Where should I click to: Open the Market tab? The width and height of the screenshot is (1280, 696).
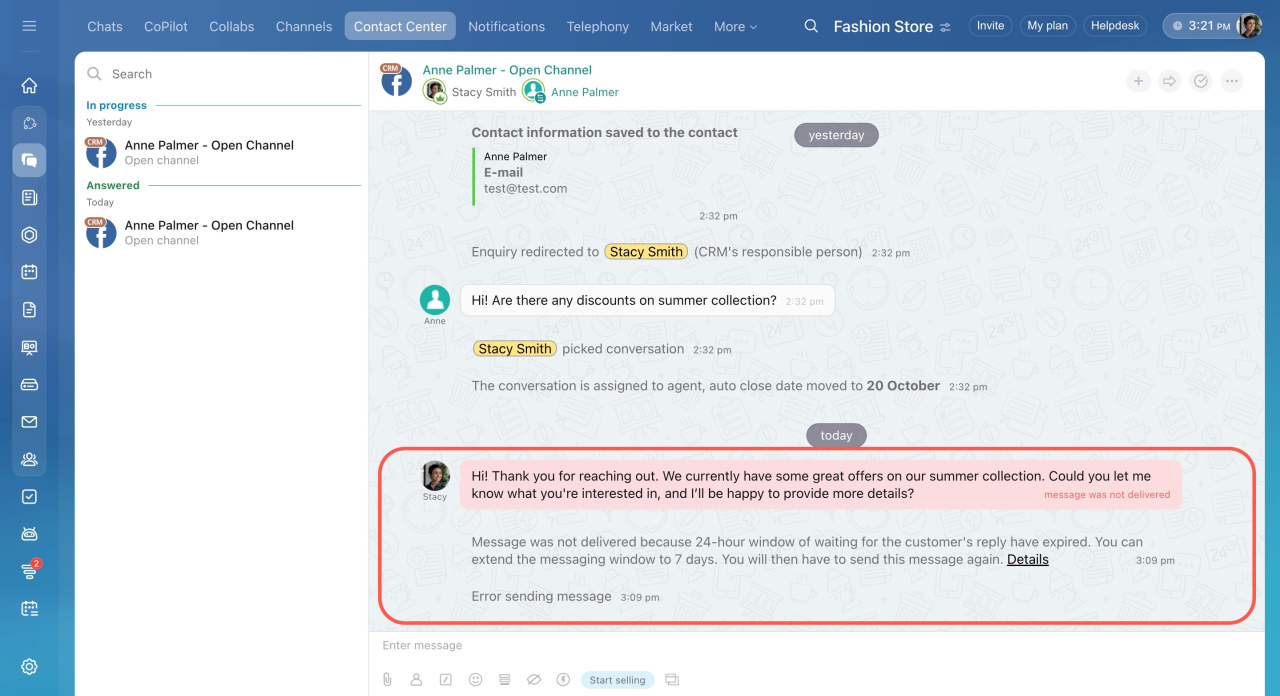click(x=671, y=26)
